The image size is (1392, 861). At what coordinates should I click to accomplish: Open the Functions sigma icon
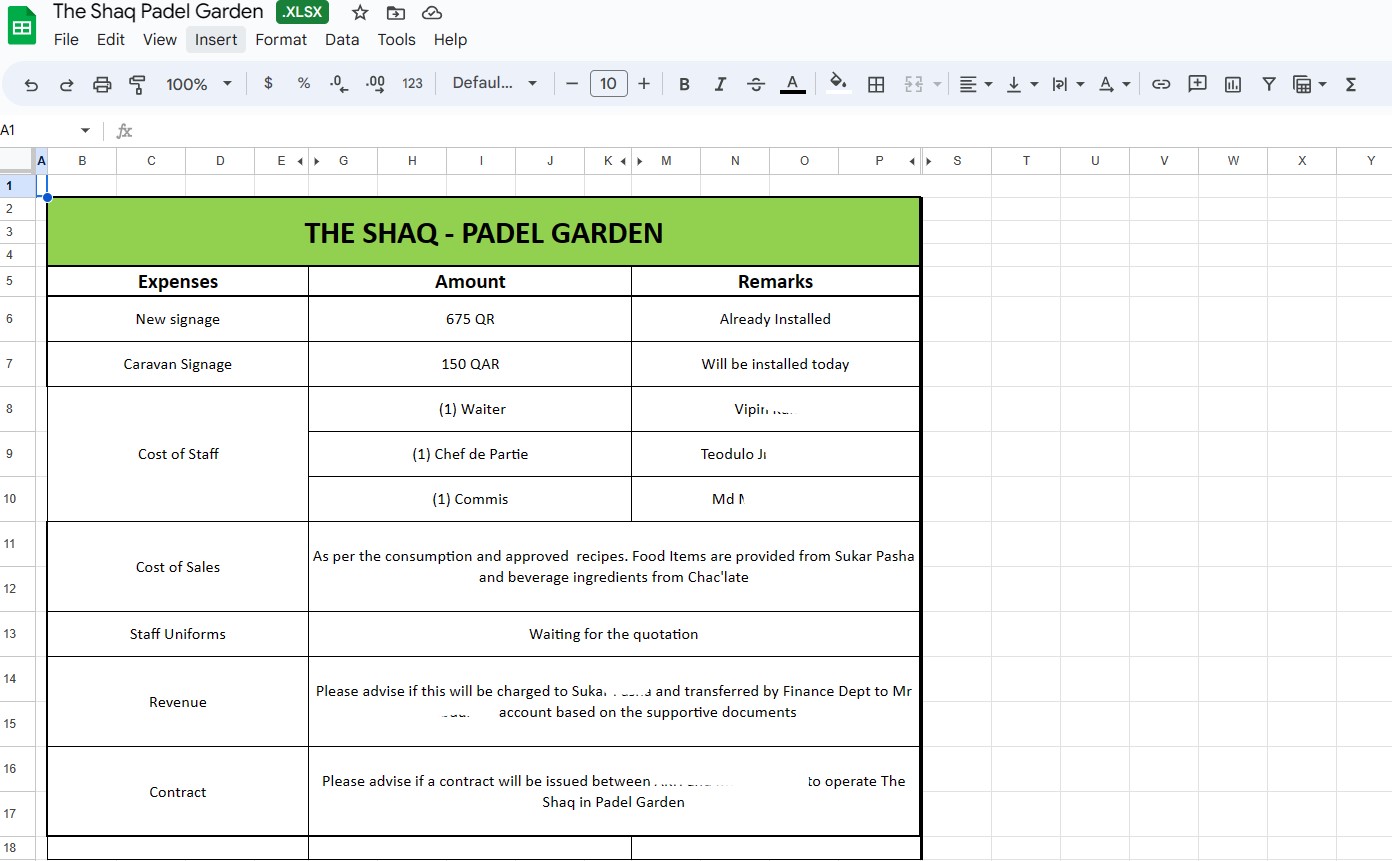point(1351,84)
